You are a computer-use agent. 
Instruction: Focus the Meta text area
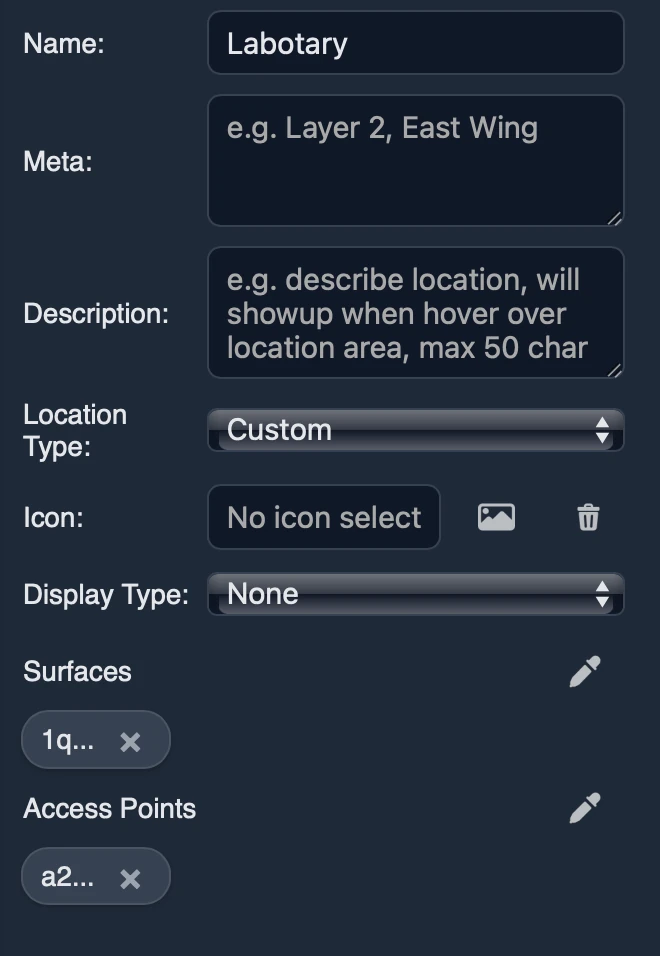(x=415, y=160)
